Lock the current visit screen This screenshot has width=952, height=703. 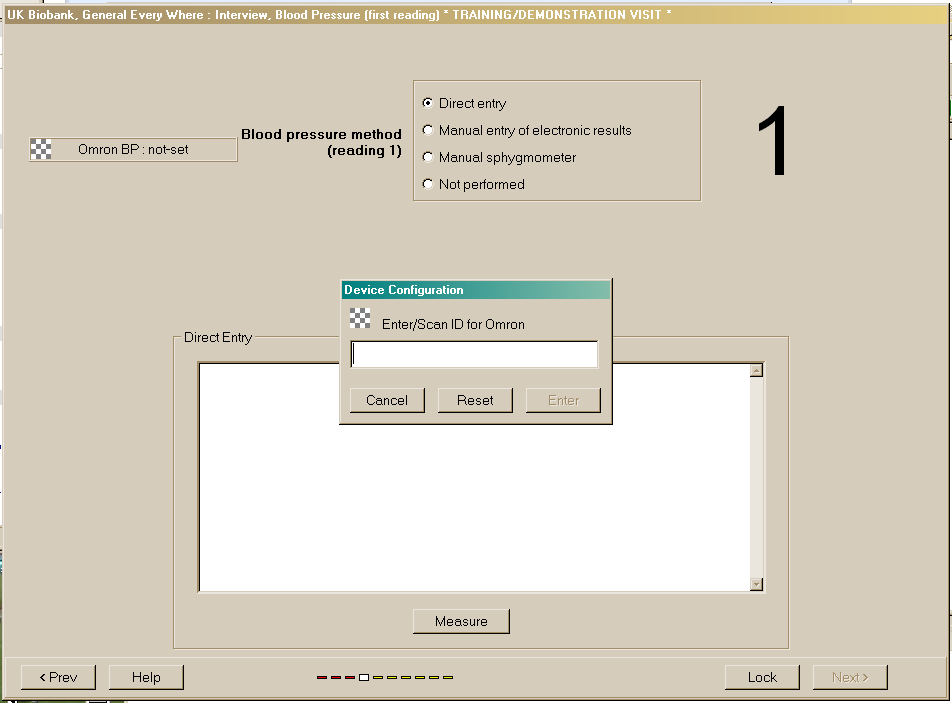pyautogui.click(x=762, y=677)
